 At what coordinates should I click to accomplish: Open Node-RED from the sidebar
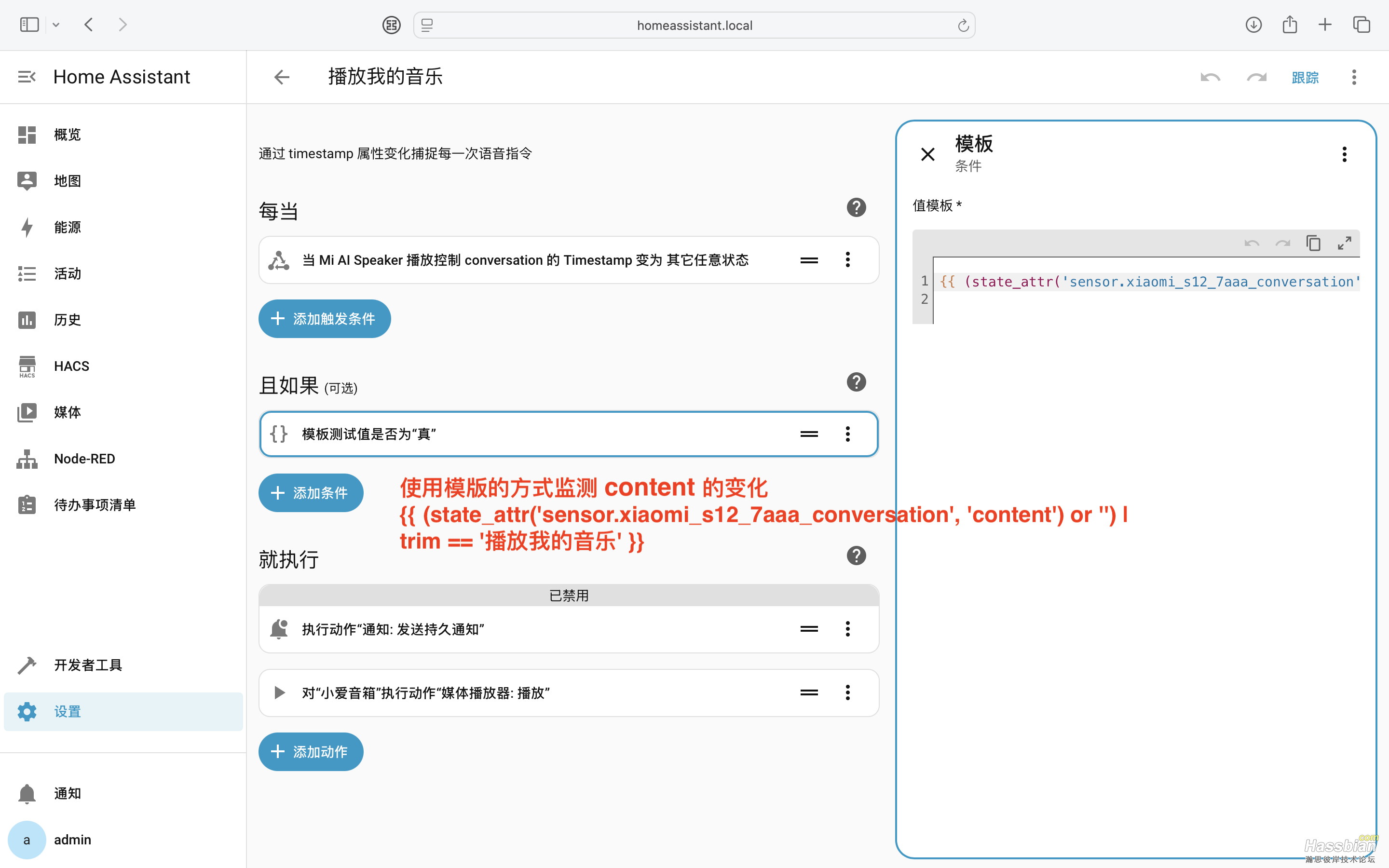coord(84,459)
